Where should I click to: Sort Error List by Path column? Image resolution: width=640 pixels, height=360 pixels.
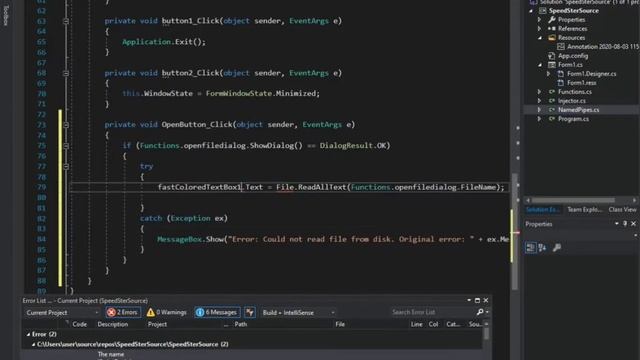241,324
